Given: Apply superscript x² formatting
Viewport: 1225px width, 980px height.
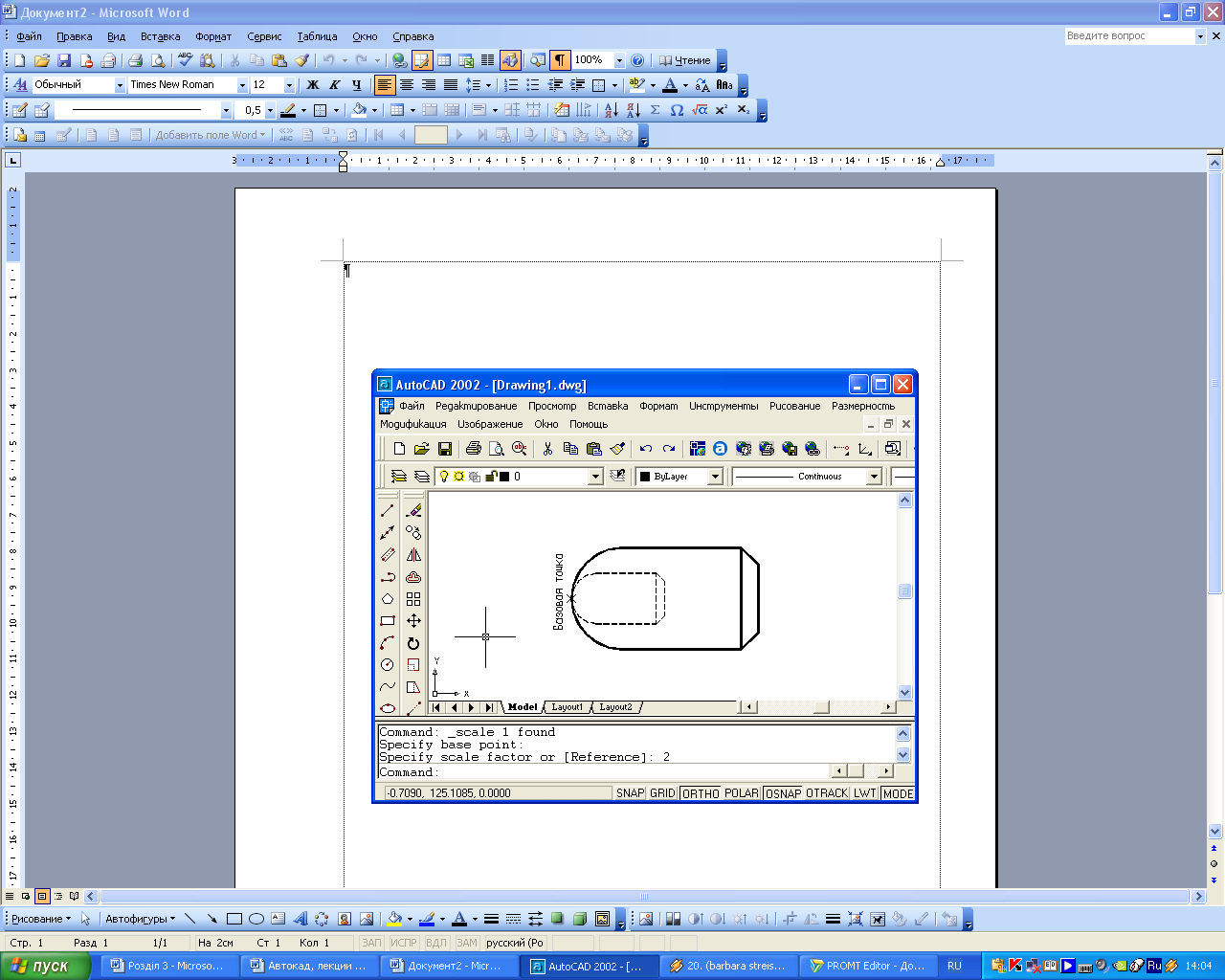Looking at the screenshot, I should [721, 110].
